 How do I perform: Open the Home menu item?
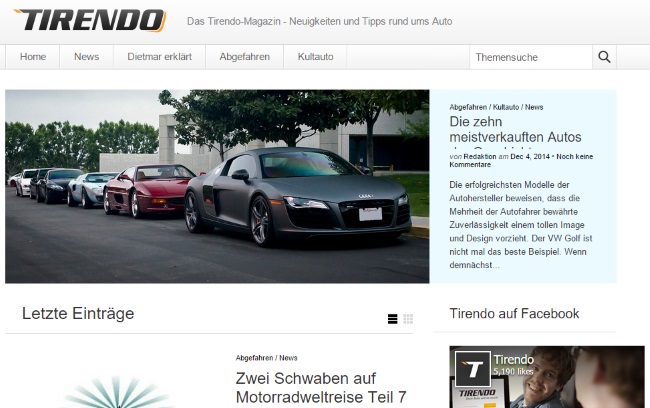tap(33, 57)
